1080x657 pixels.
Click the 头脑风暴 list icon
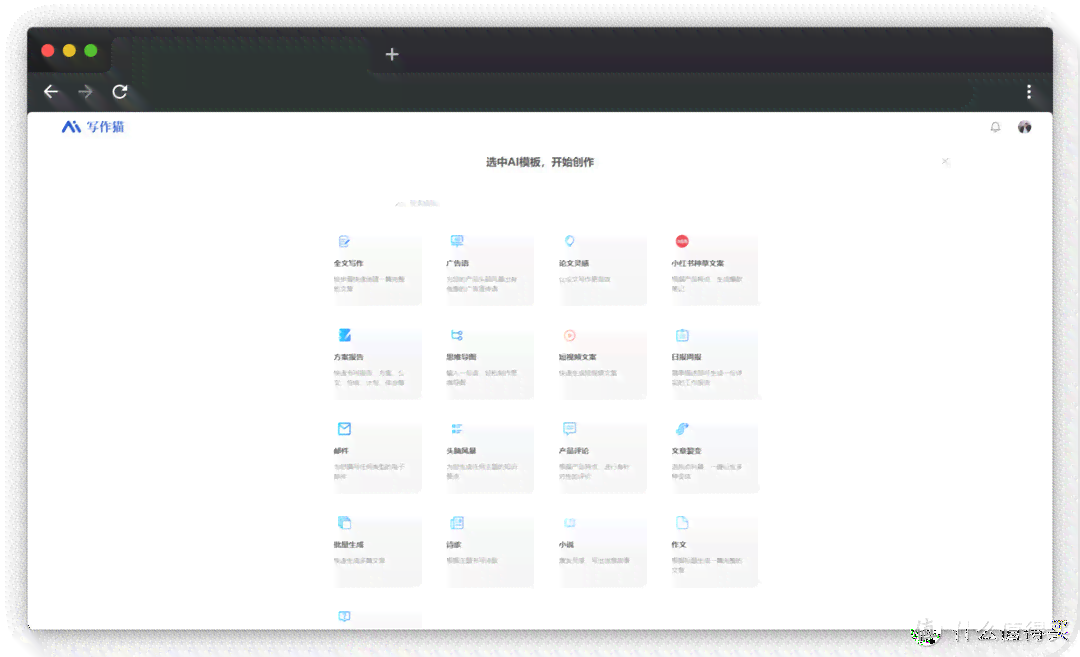tap(457, 428)
